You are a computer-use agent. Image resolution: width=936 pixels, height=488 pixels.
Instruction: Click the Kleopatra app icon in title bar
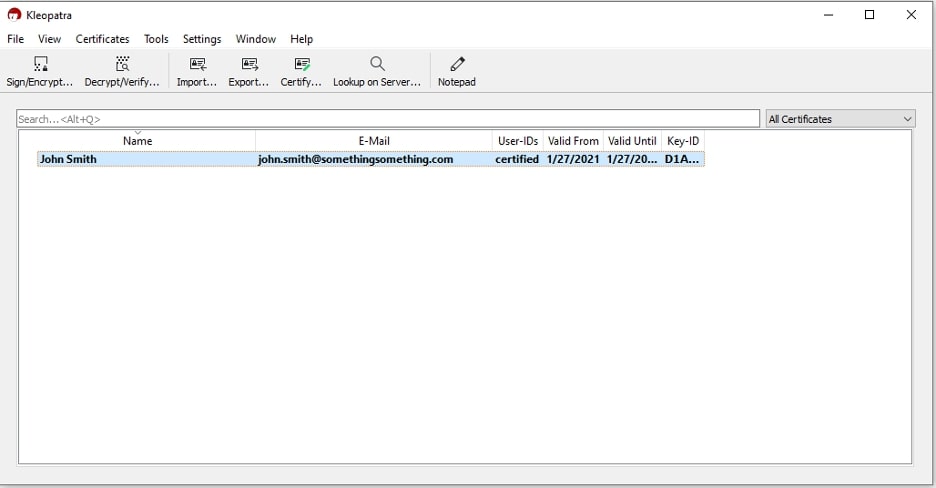click(14, 15)
